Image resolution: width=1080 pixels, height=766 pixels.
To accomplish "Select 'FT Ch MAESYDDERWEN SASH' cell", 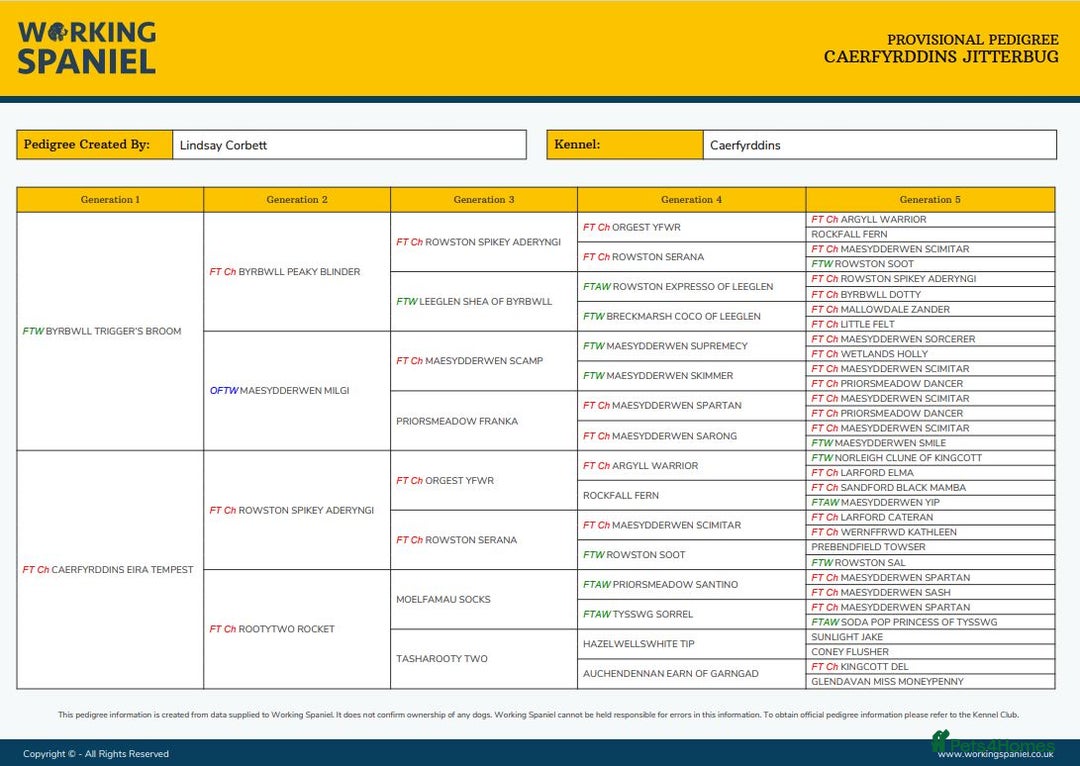I will 930,592.
